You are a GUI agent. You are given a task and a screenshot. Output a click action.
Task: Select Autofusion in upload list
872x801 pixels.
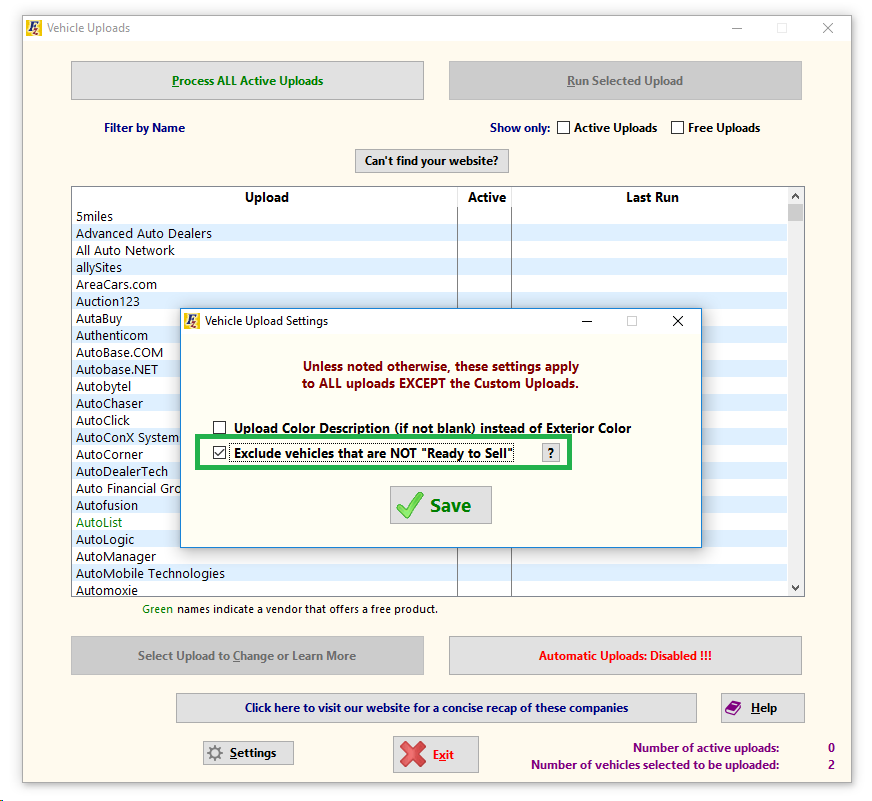click(127, 506)
